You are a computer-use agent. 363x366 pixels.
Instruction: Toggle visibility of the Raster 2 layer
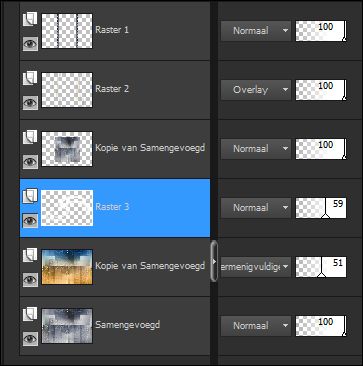pos(30,102)
